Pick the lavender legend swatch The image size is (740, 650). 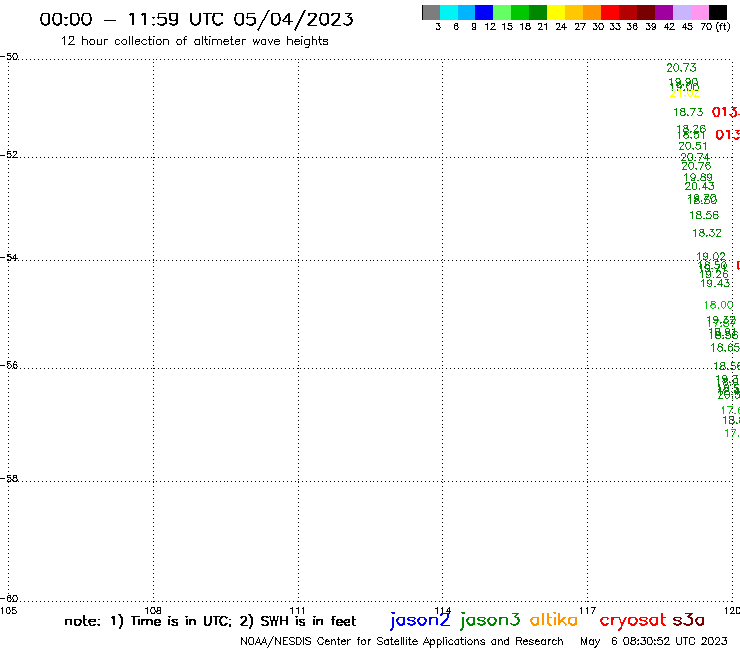tap(681, 12)
